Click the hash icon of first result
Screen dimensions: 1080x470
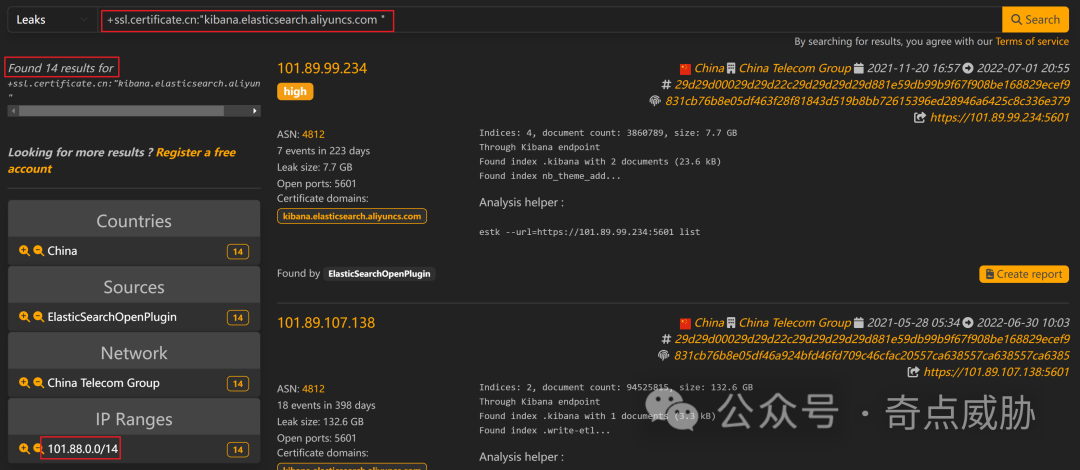pos(666,85)
